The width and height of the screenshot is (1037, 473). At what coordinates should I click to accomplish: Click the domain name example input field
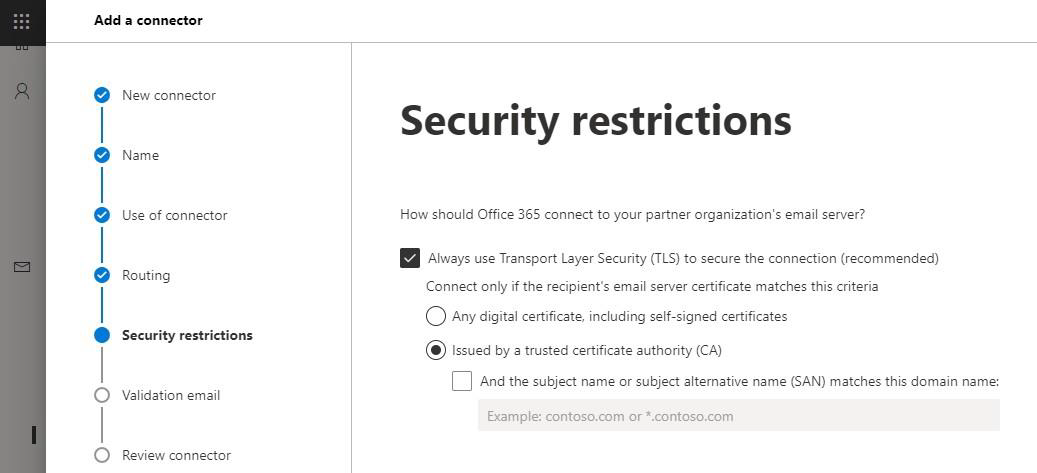pos(738,416)
